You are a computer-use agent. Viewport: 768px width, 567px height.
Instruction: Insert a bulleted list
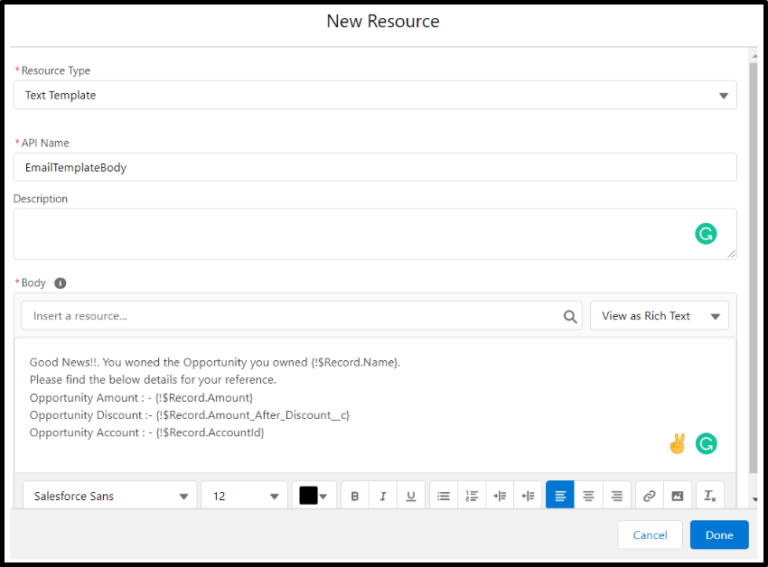pos(444,496)
